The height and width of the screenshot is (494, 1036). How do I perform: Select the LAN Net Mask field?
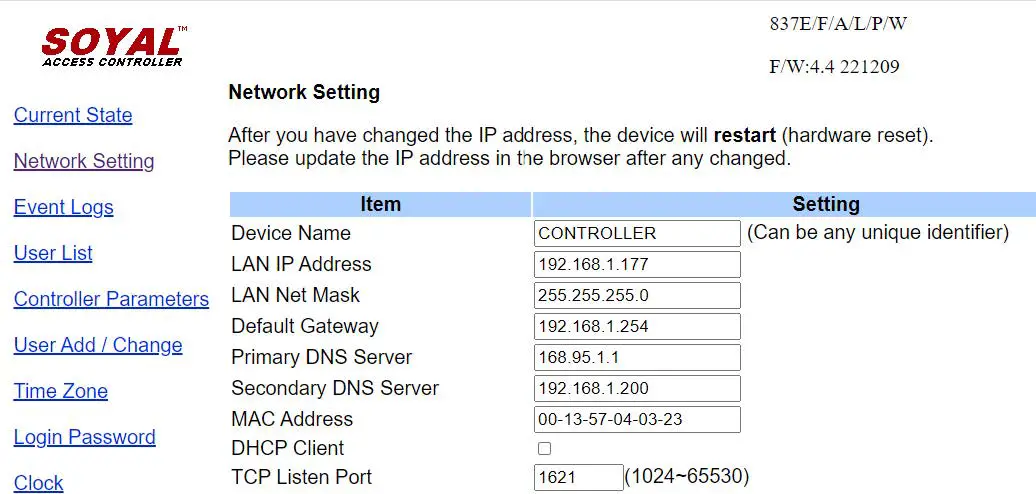[x=637, y=295]
